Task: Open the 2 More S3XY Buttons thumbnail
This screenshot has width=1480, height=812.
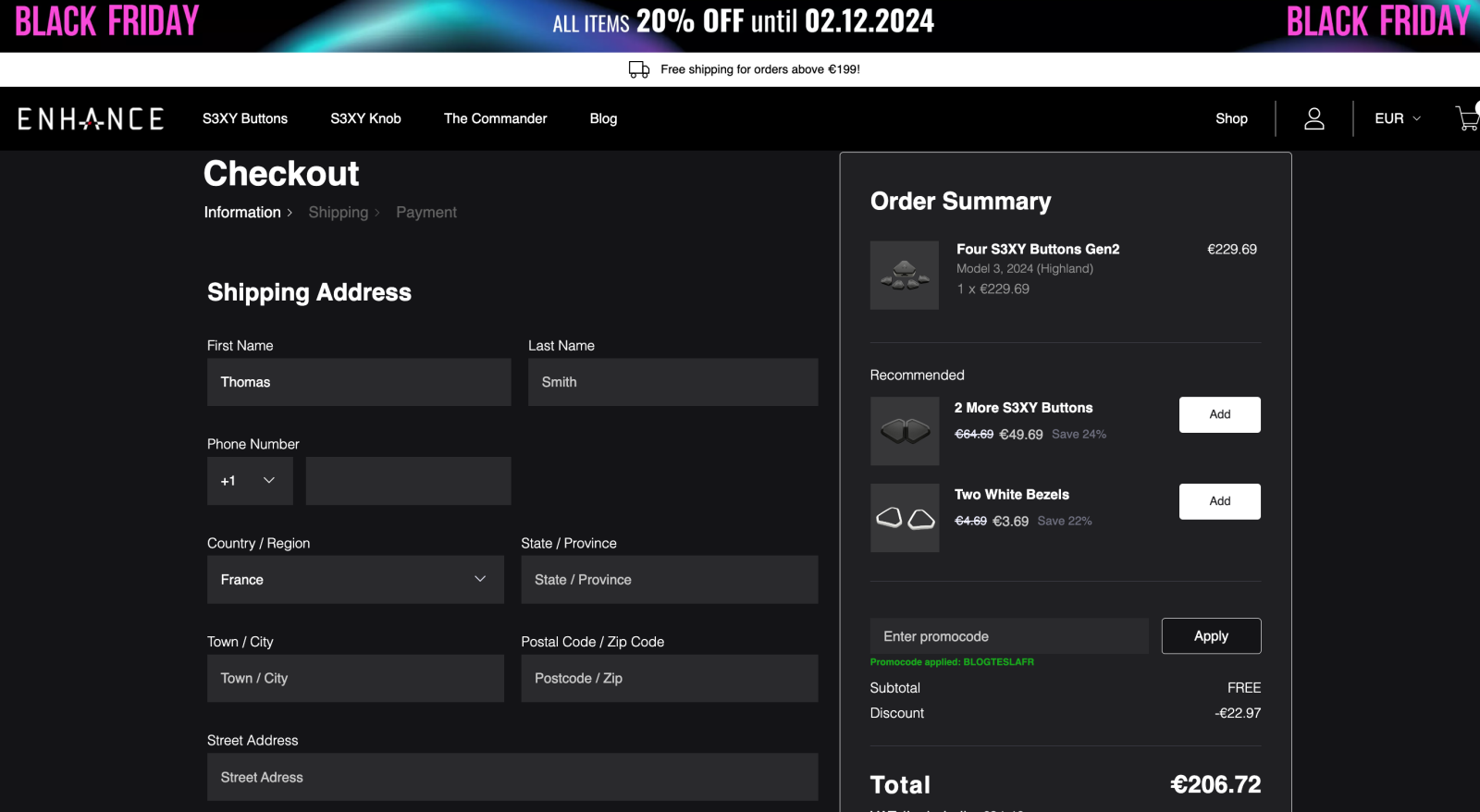Action: [905, 431]
